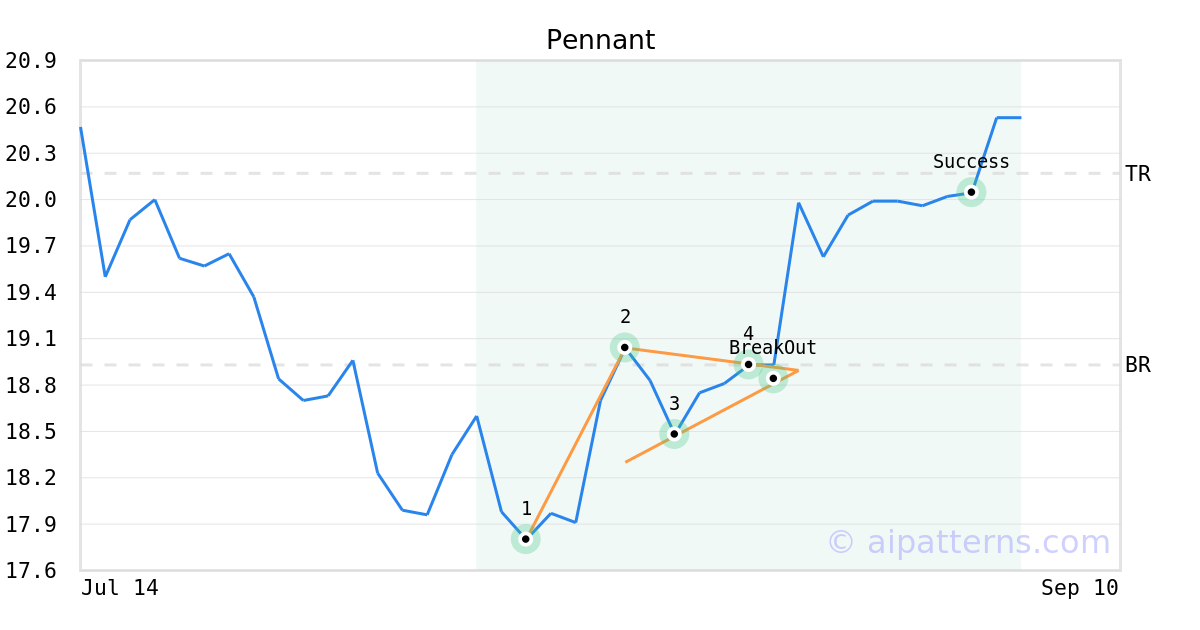This screenshot has height=630, width=1200.
Task: Click the Success text label
Action: [x=971, y=162]
